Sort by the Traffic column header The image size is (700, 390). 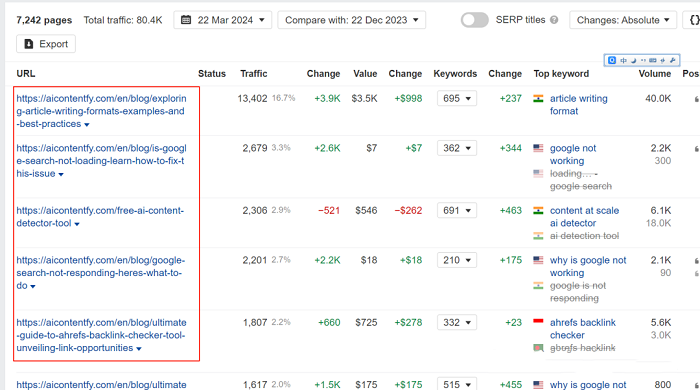(254, 74)
